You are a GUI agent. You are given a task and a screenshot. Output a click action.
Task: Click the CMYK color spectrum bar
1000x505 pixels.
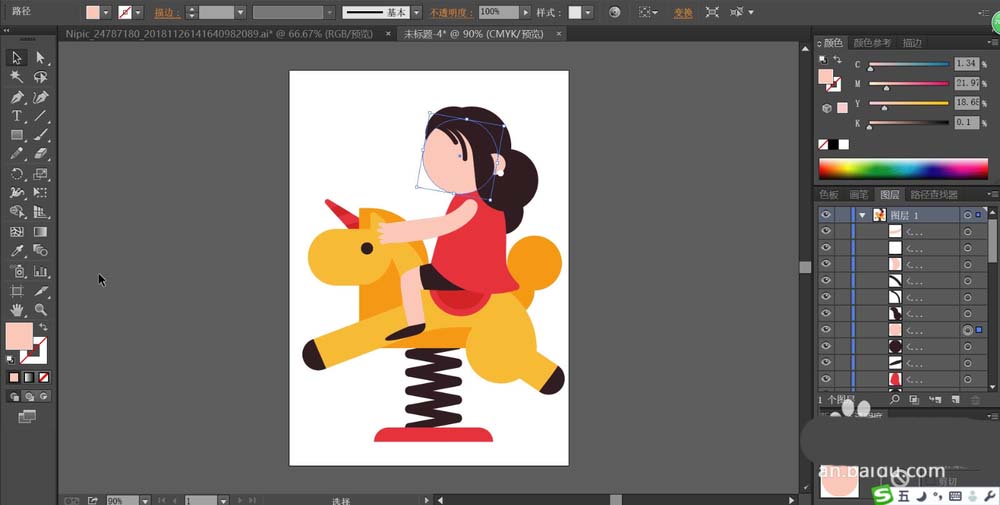tap(903, 168)
